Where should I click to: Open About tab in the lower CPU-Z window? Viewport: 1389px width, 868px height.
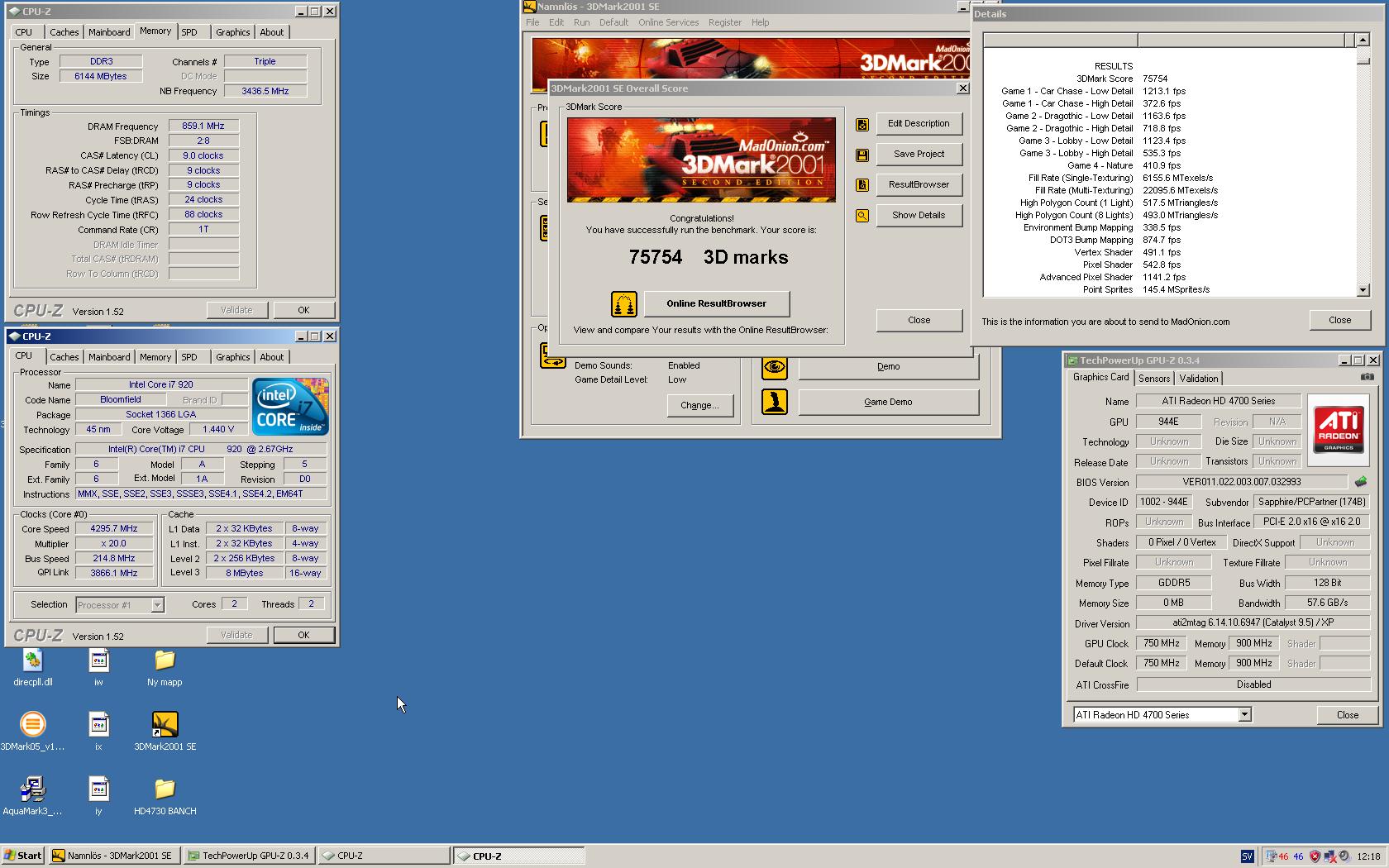271,357
